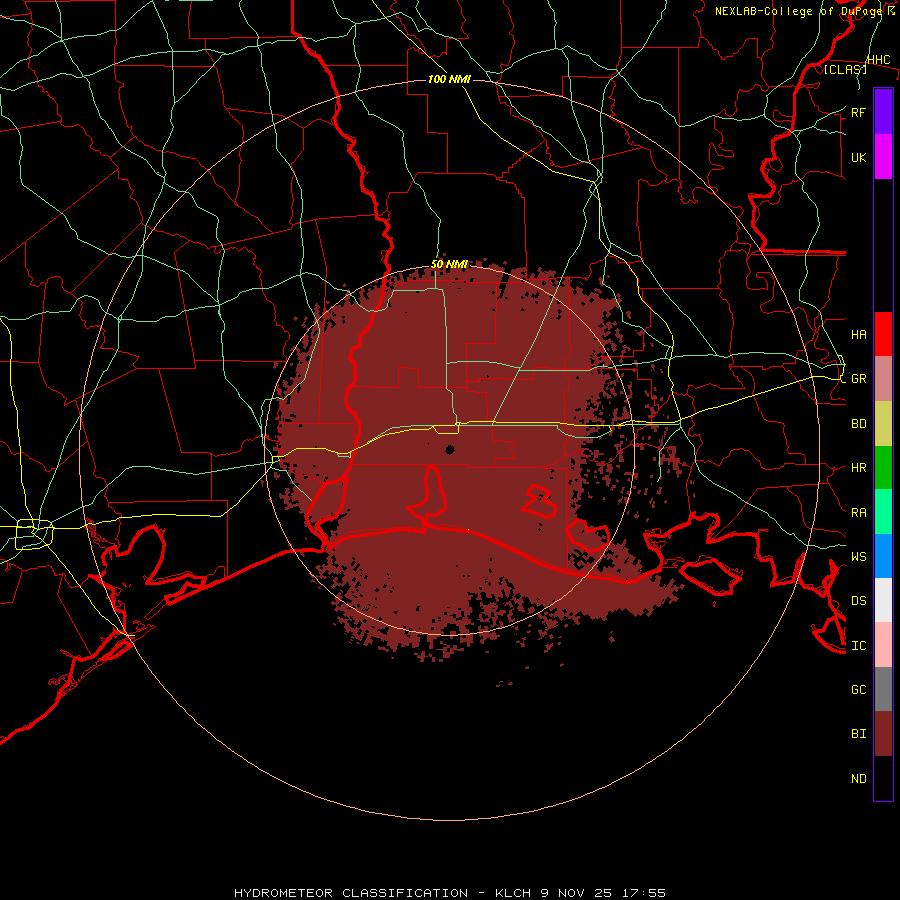The image size is (900, 900).
Task: Click the 'GR' legend label
Action: [859, 379]
